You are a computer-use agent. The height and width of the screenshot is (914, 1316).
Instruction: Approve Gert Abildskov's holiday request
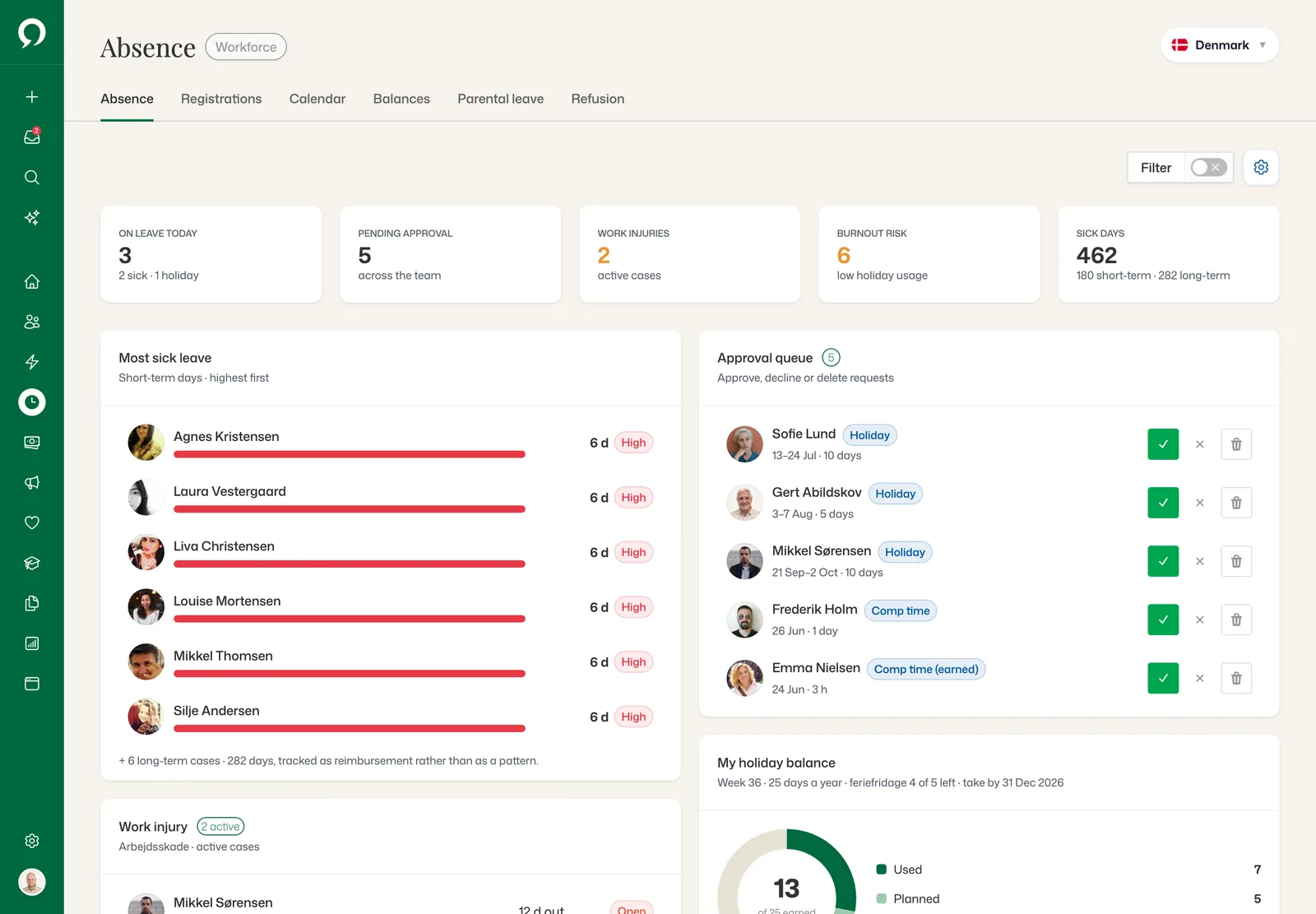[1163, 503]
